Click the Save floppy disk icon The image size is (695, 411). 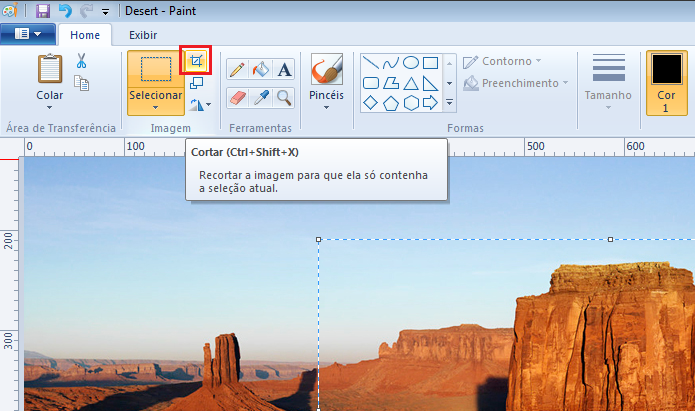(x=43, y=11)
